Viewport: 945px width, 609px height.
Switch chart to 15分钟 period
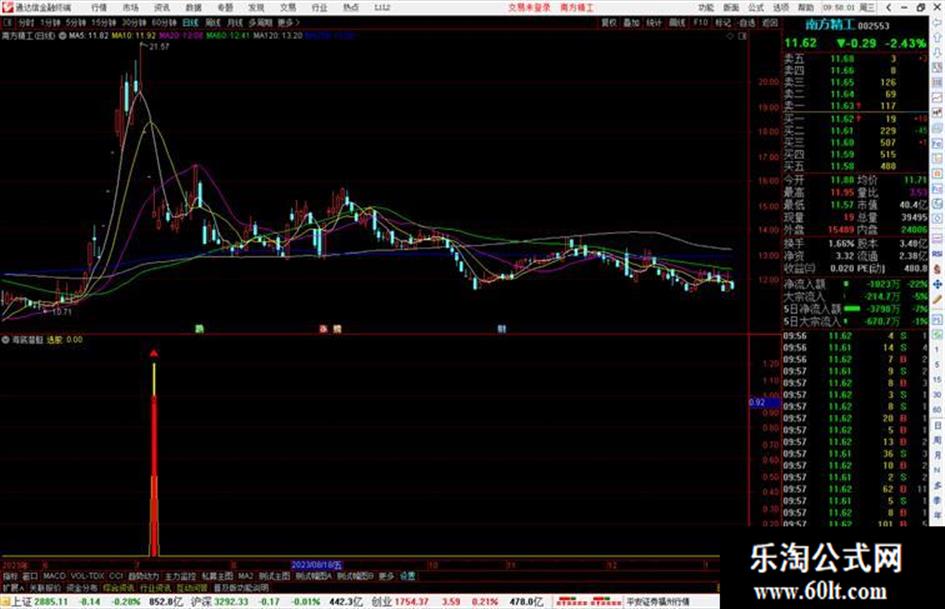coord(103,23)
